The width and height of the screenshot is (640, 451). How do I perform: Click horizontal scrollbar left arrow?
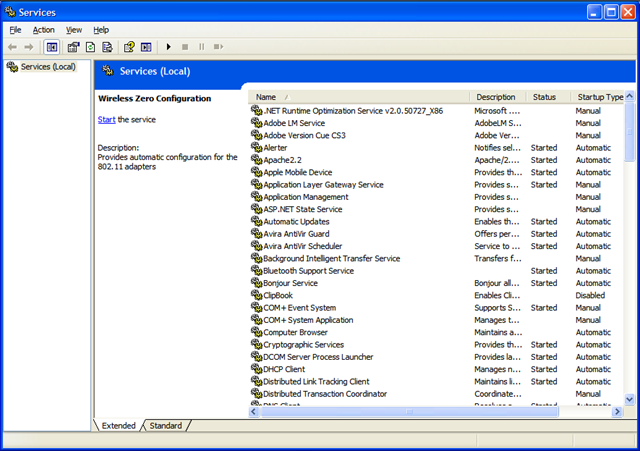point(254,412)
